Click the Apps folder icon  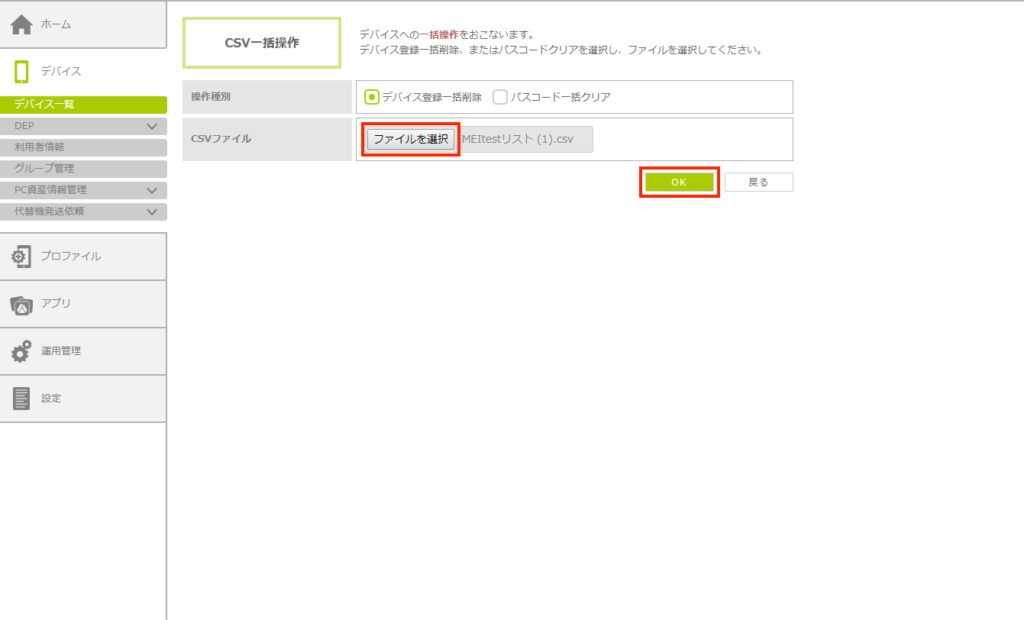(x=22, y=304)
